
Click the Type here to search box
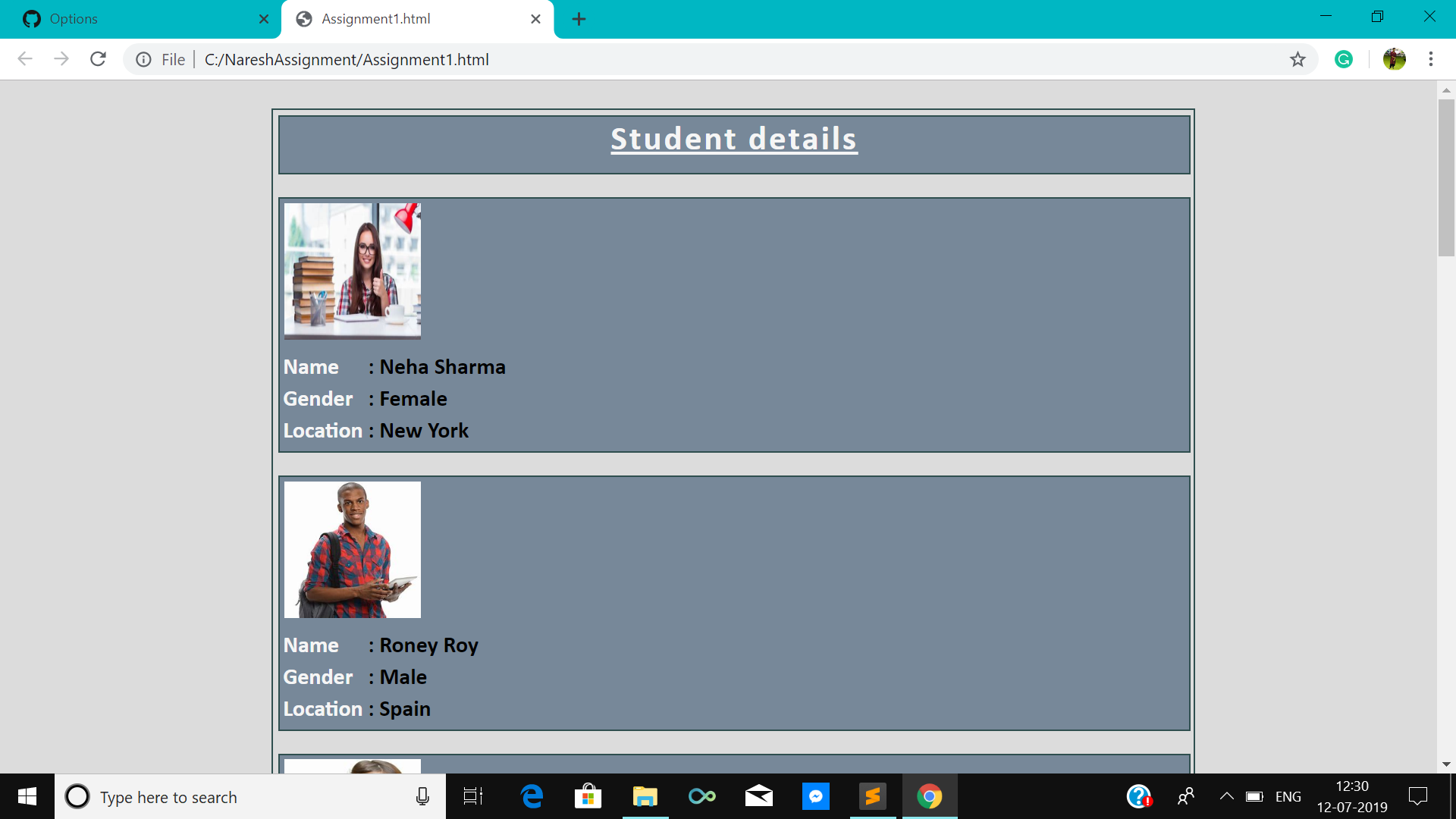tap(250, 796)
